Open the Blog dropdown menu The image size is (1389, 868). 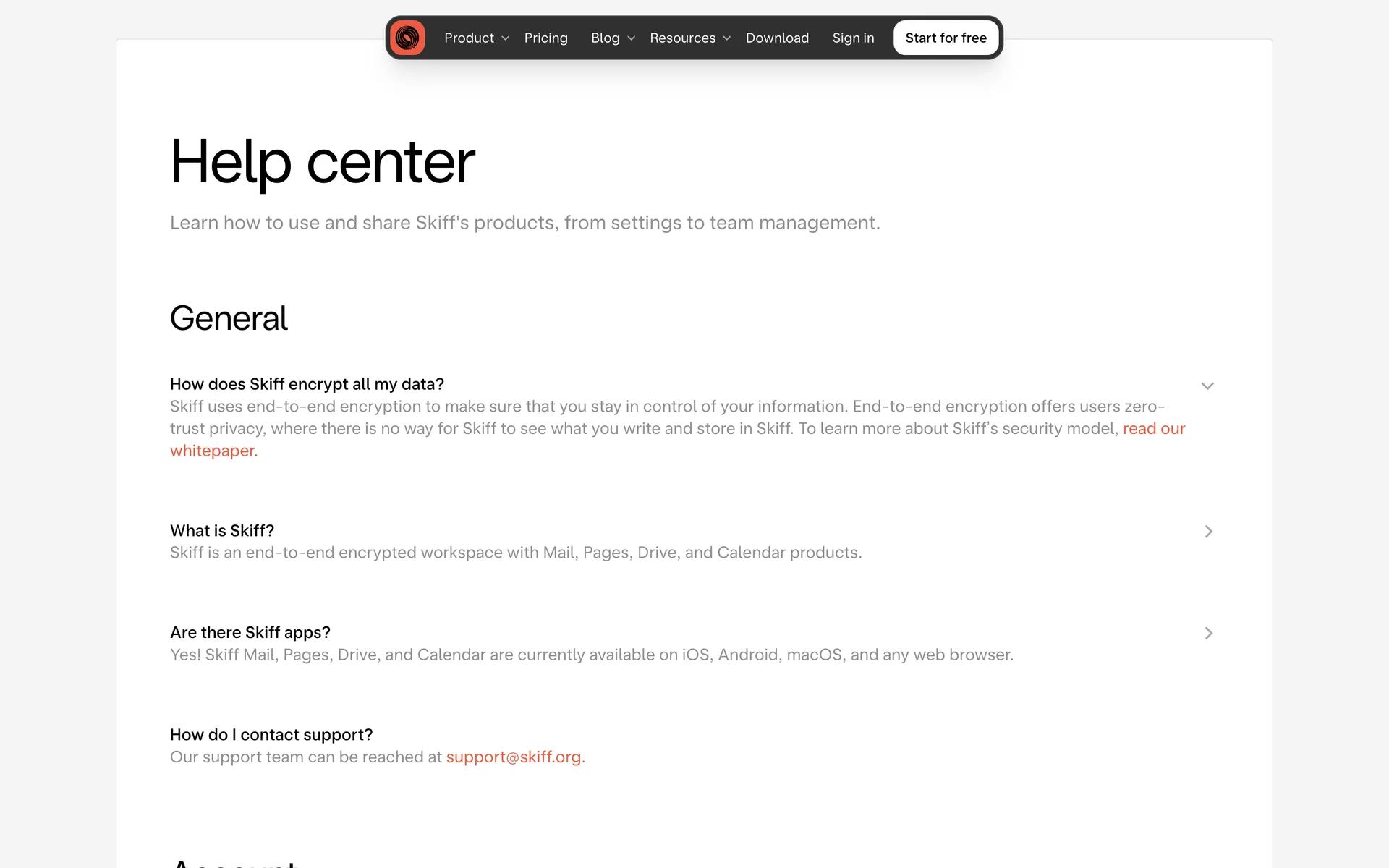[x=605, y=38]
